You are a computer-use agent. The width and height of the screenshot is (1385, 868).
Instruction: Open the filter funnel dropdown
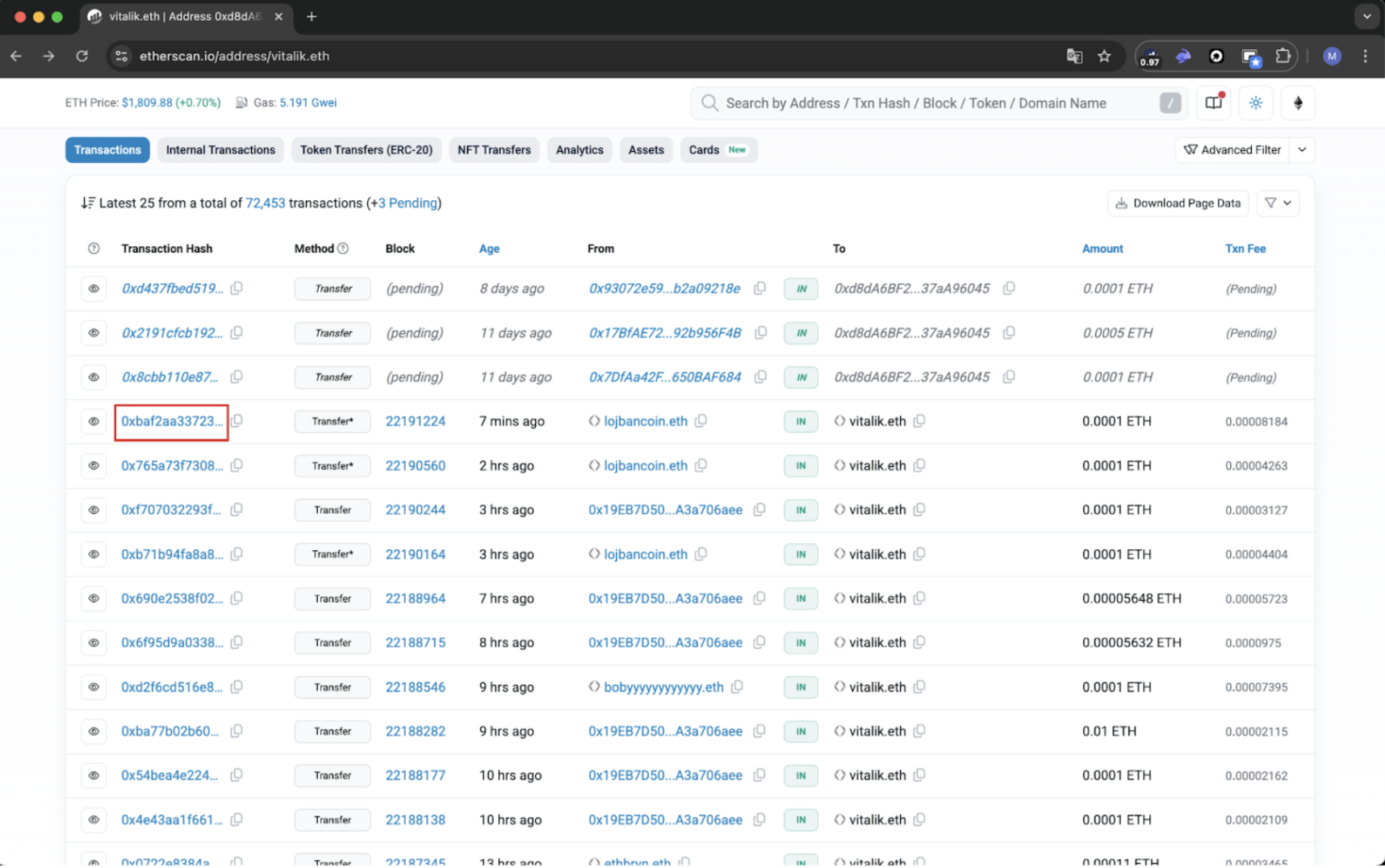1278,203
